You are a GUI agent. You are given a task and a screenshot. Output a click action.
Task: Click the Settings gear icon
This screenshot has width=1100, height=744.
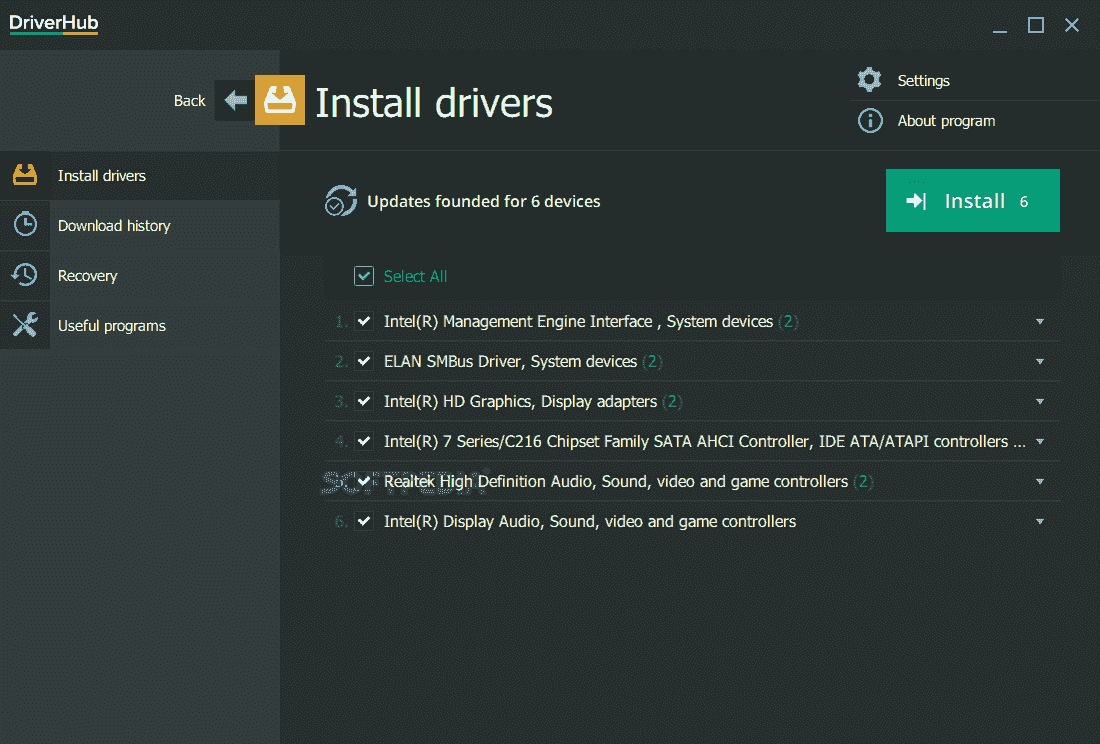(869, 80)
